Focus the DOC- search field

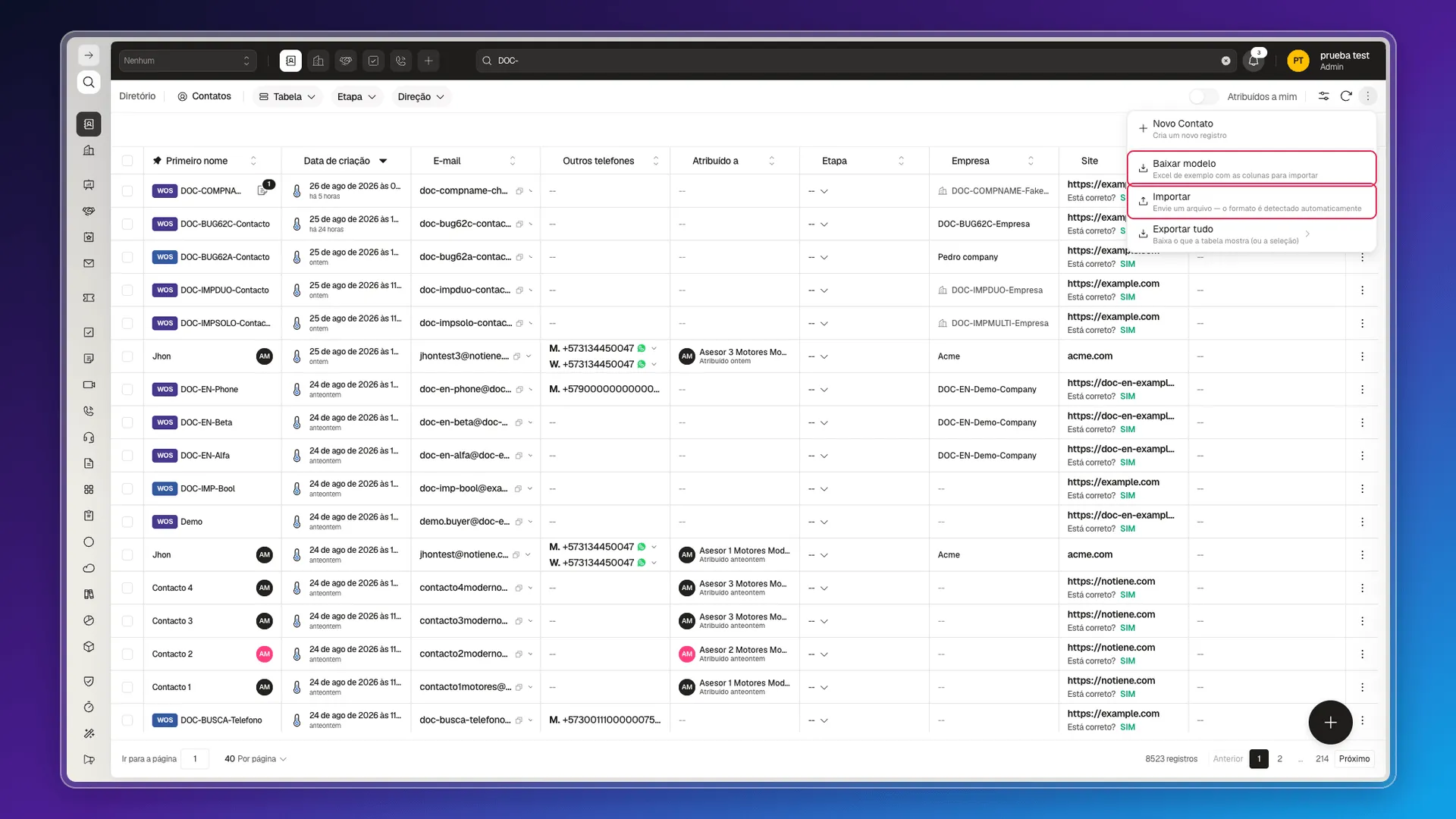(855, 61)
